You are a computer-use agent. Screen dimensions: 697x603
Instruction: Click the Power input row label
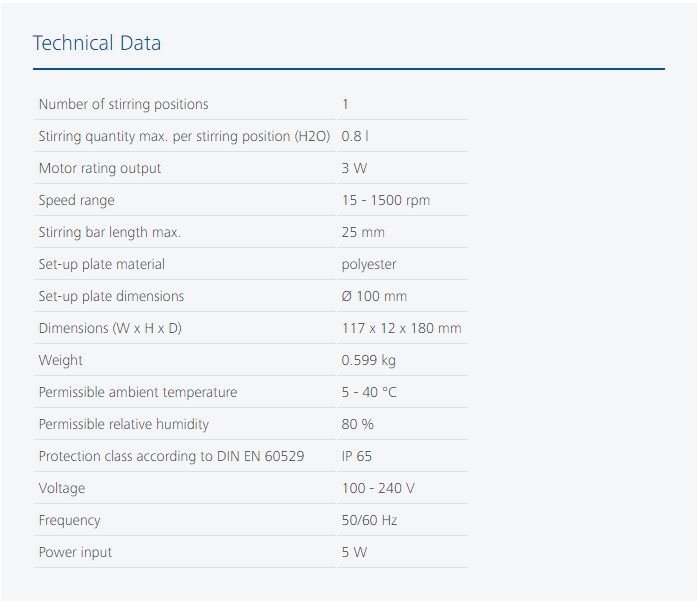[75, 552]
